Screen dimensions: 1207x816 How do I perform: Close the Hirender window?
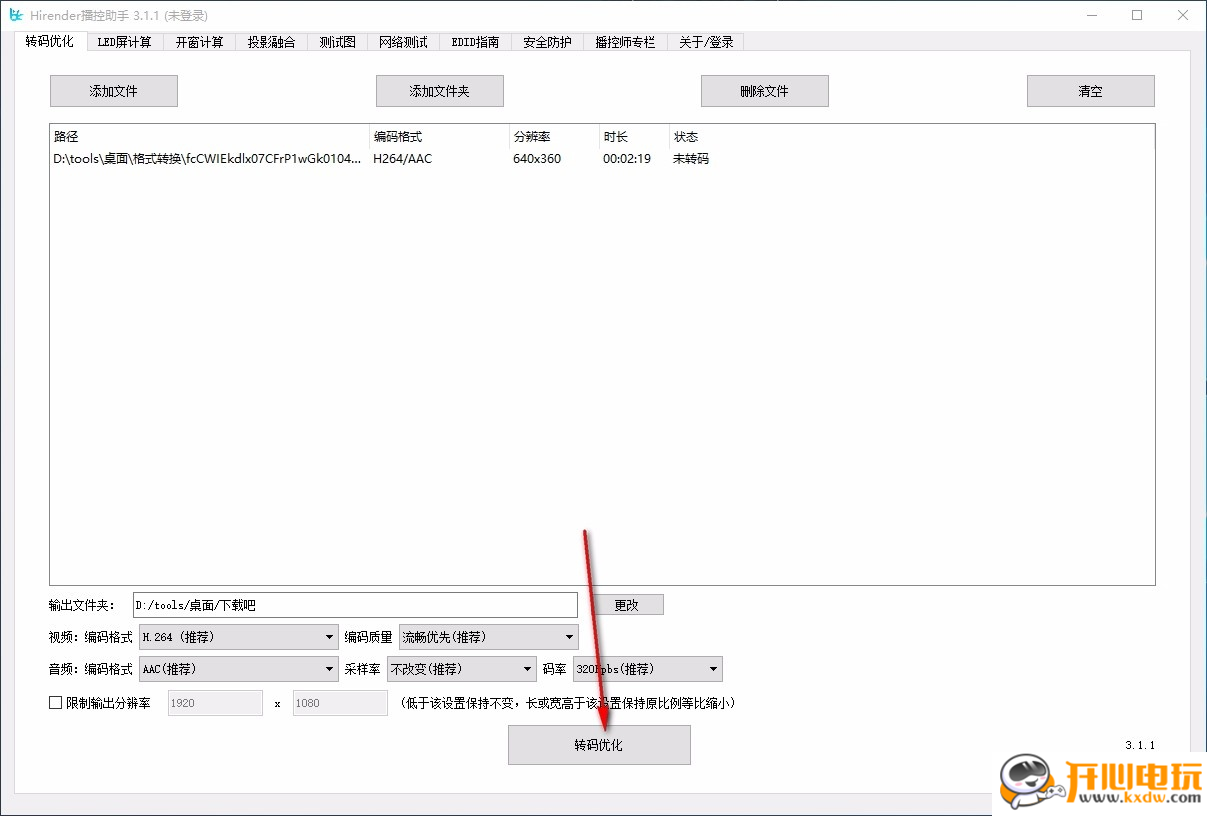point(1183,15)
